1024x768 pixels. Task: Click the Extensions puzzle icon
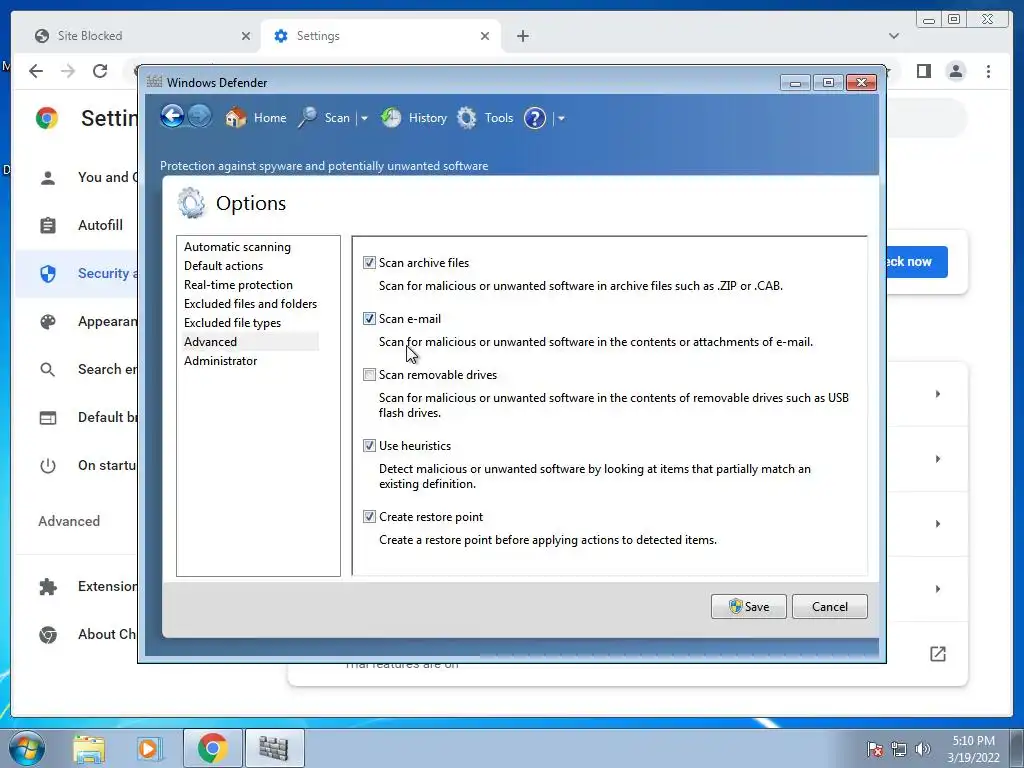coord(48,586)
